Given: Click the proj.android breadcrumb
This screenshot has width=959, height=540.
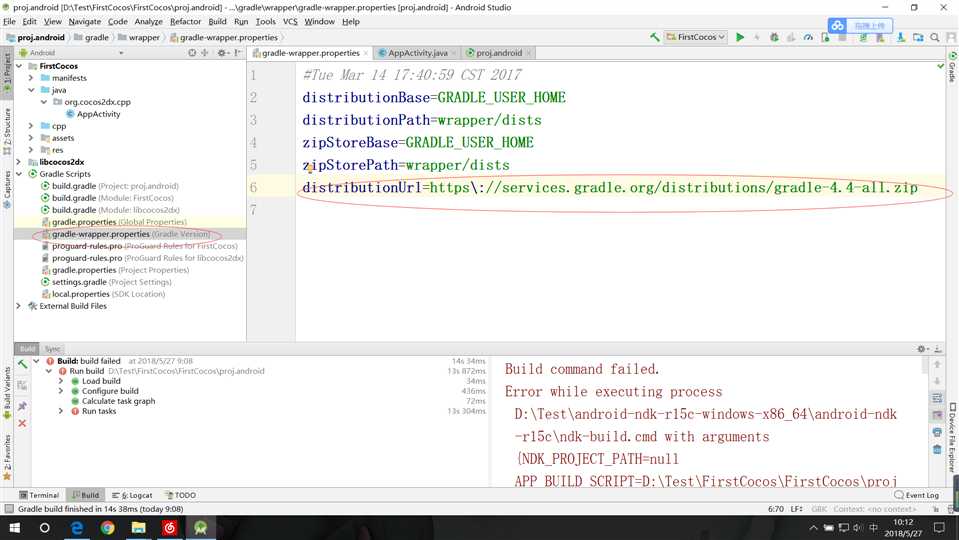Looking at the screenshot, I should 36,37.
